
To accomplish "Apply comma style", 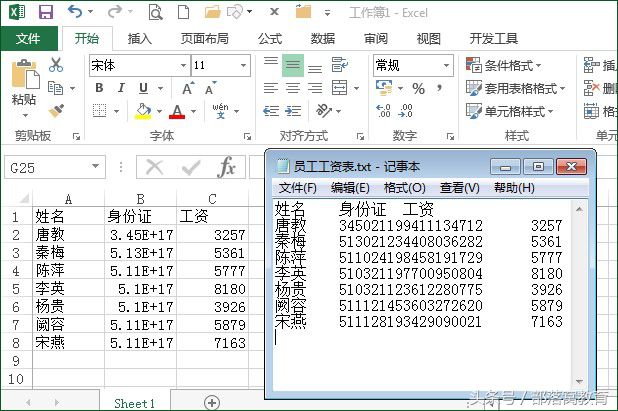I will [x=439, y=87].
